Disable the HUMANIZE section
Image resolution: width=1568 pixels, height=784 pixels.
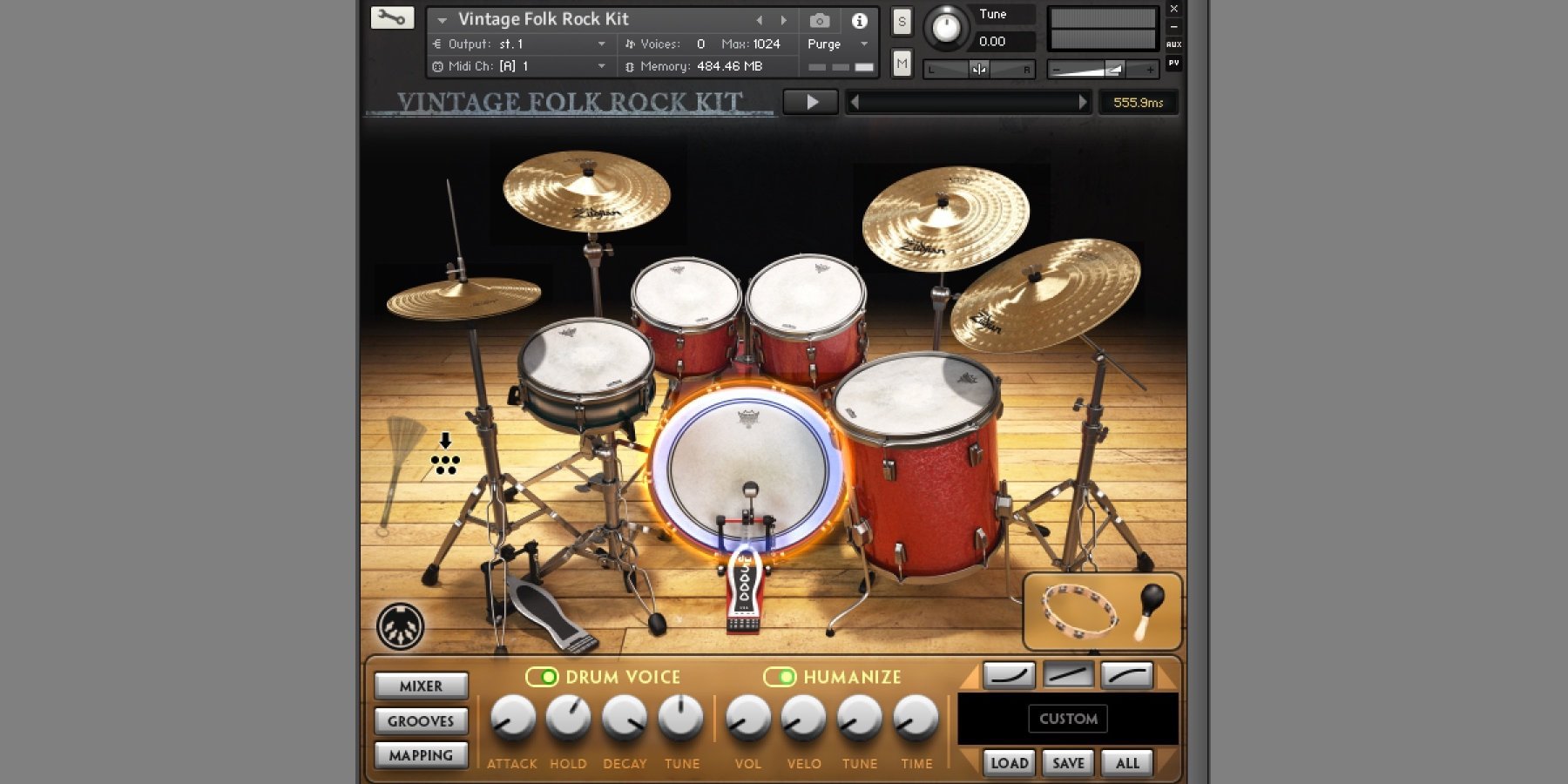[x=781, y=676]
